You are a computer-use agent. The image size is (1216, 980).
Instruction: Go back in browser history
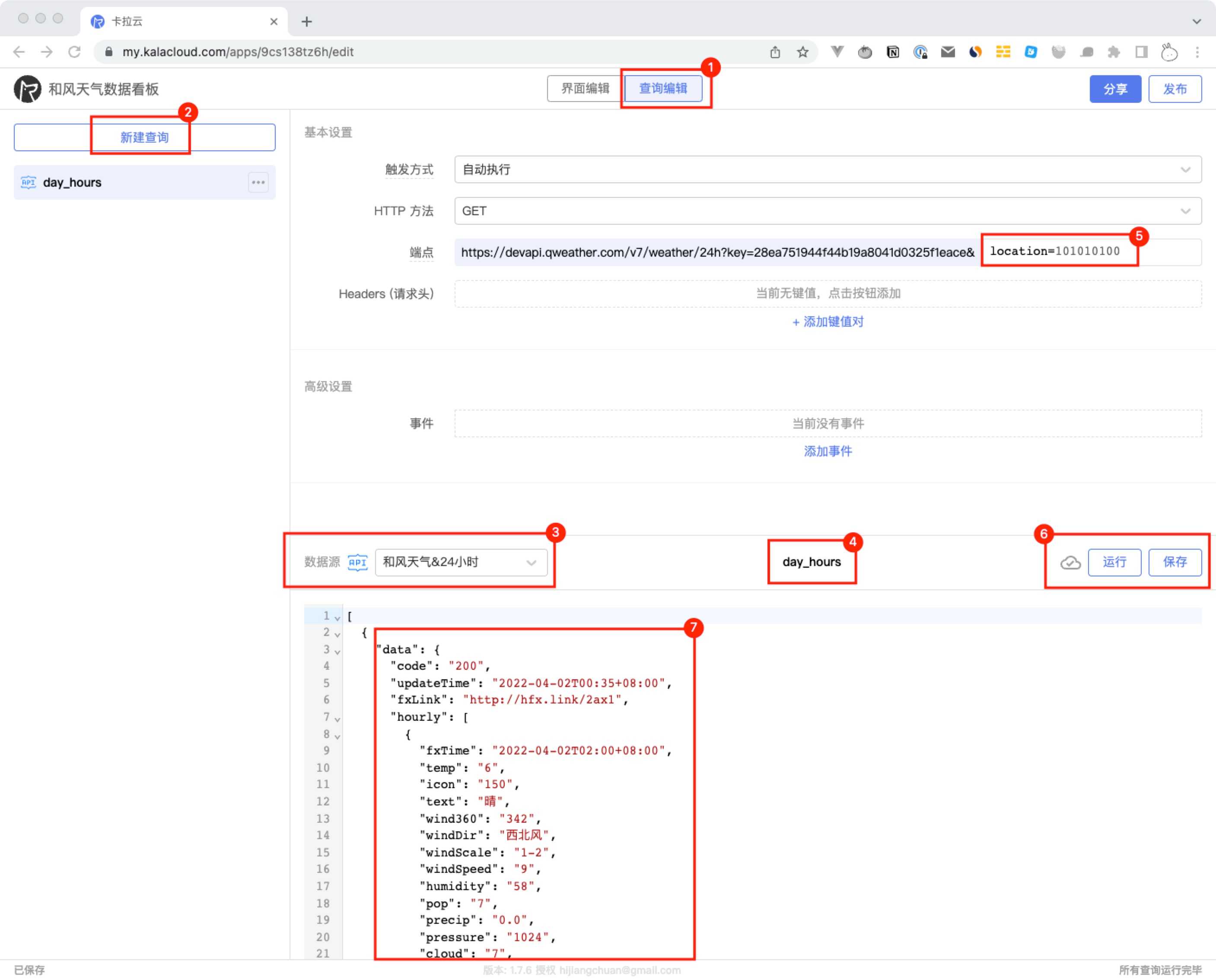pos(19,52)
